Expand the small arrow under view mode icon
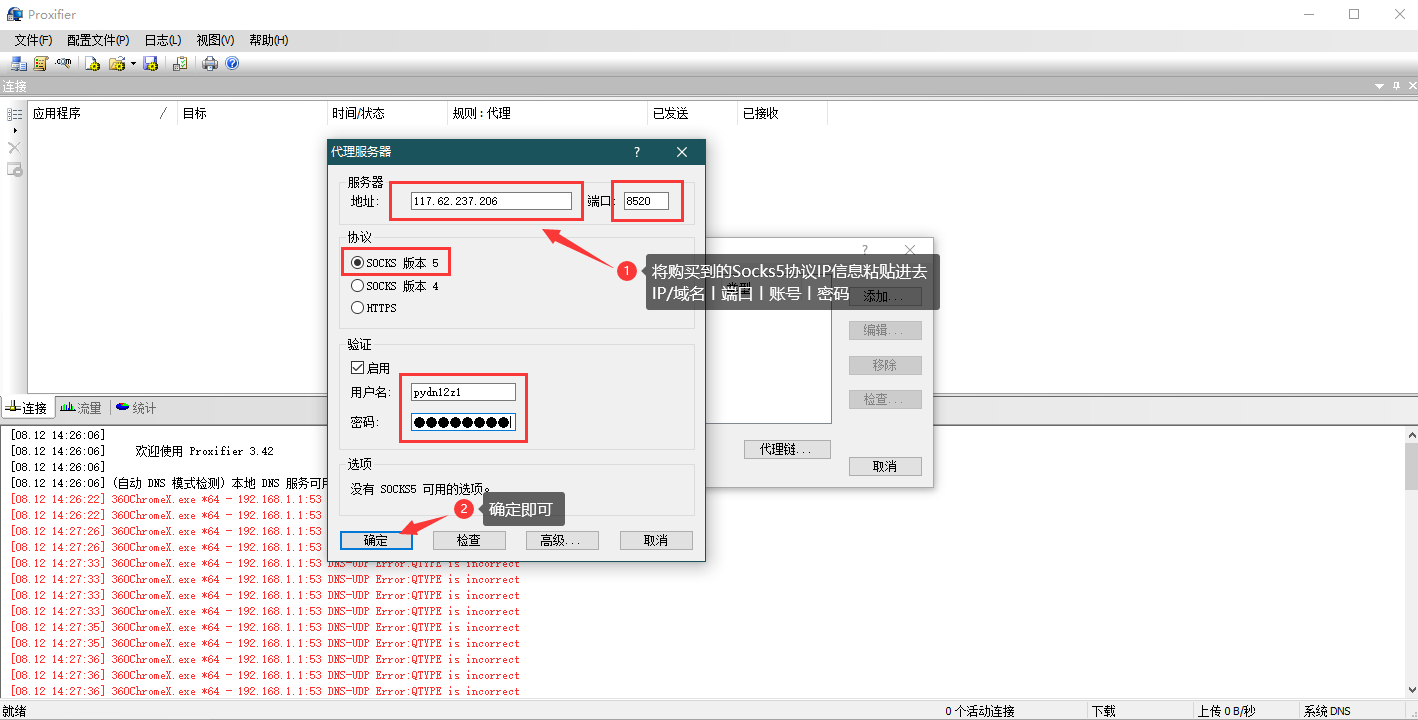Viewport: 1418px width, 720px height. pyautogui.click(x=14, y=131)
